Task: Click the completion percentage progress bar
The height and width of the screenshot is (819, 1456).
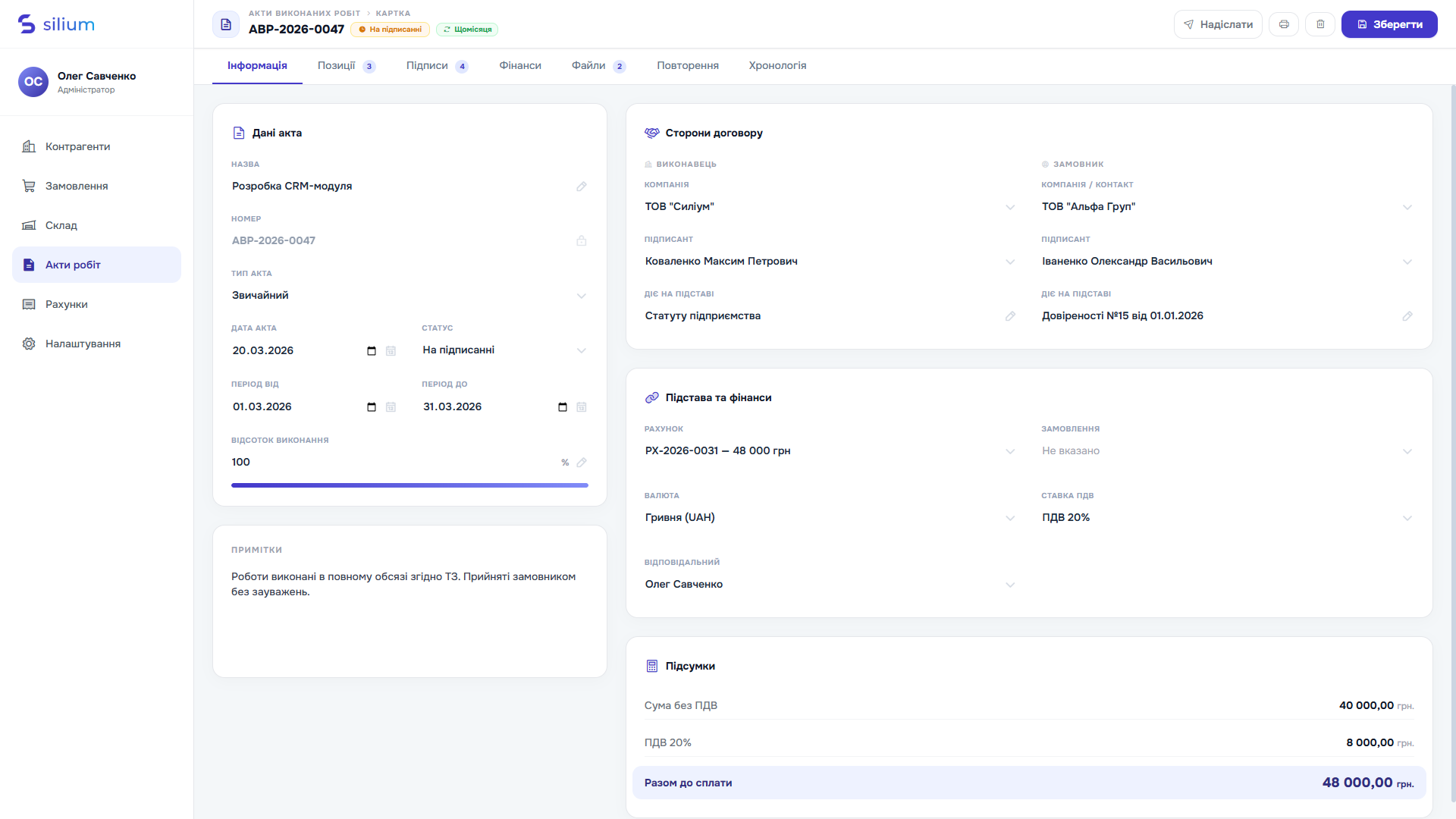Action: (409, 485)
